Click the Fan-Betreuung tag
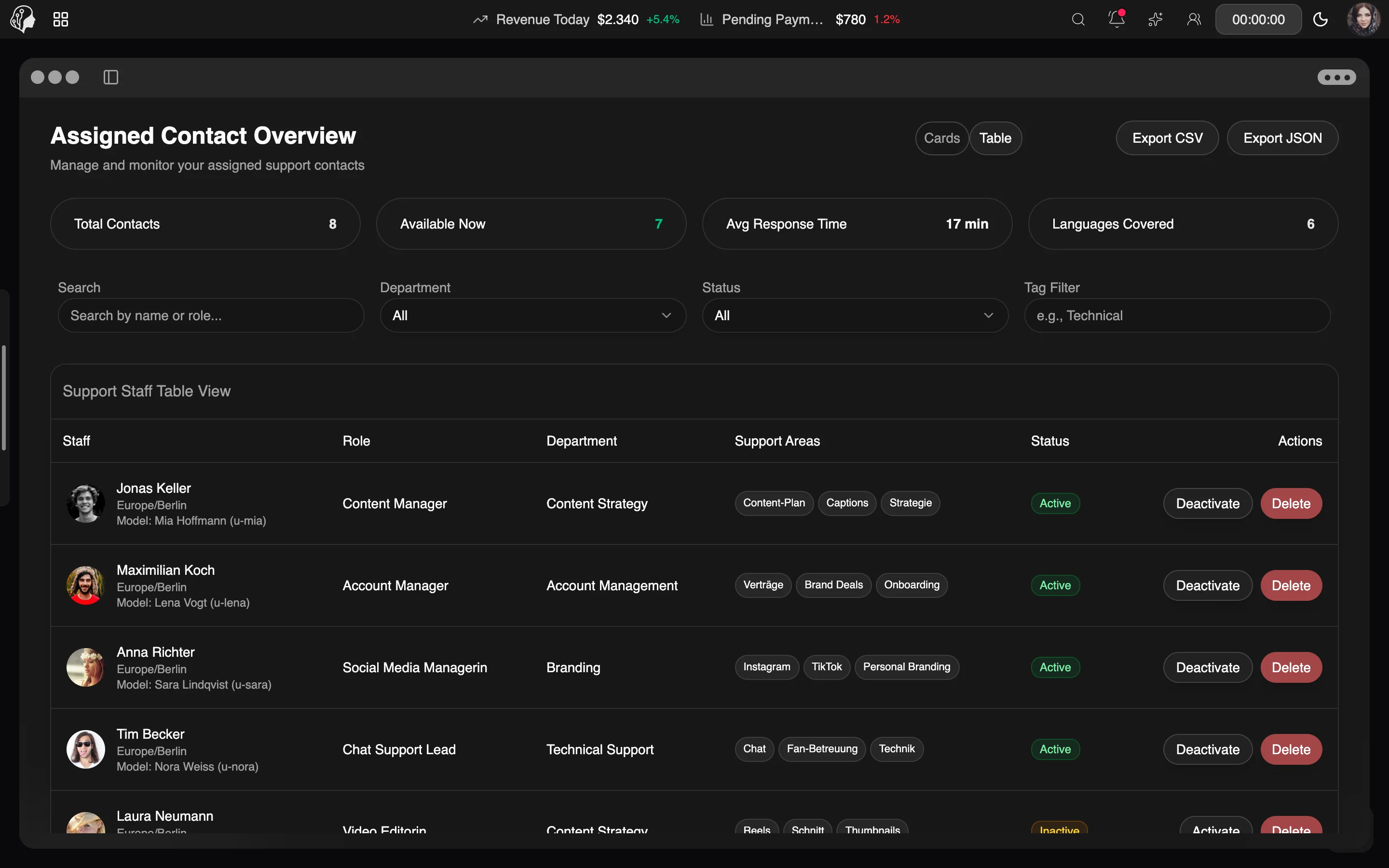The image size is (1389, 868). (x=822, y=749)
